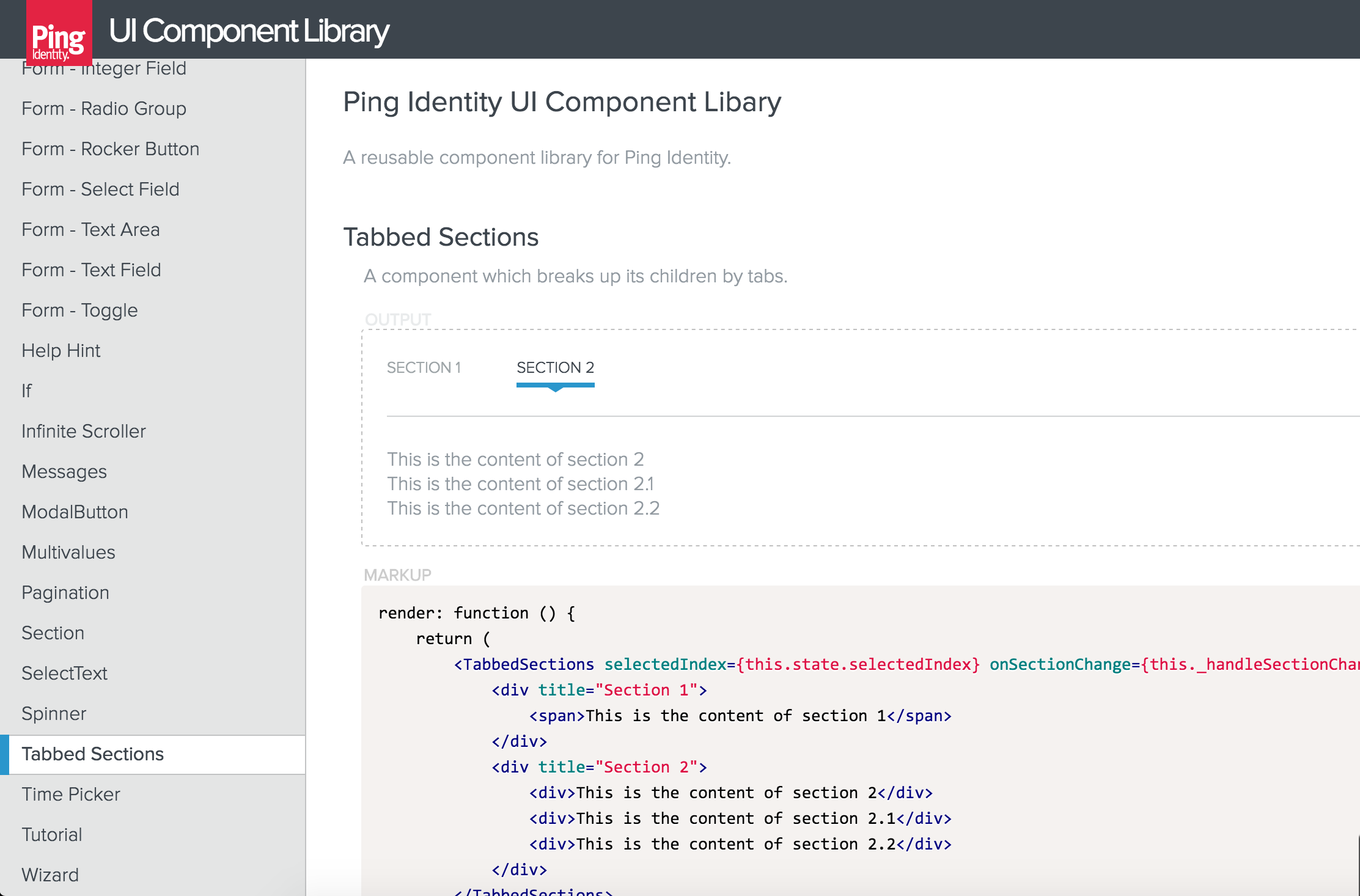The image size is (1360, 896).
Task: Open the Form - Toggle page
Action: (79, 310)
